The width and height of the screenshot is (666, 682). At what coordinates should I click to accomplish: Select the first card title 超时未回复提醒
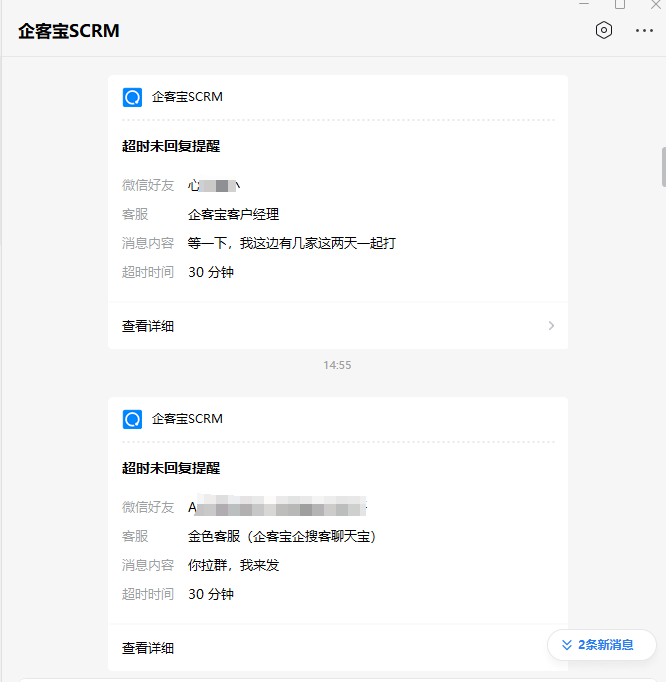click(171, 146)
